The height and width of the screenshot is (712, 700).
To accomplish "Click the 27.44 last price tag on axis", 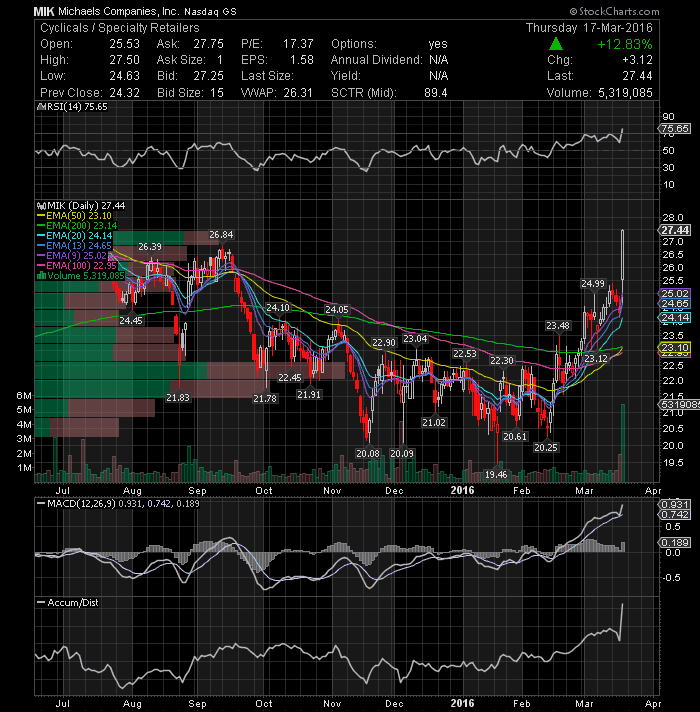I will pos(675,230).
